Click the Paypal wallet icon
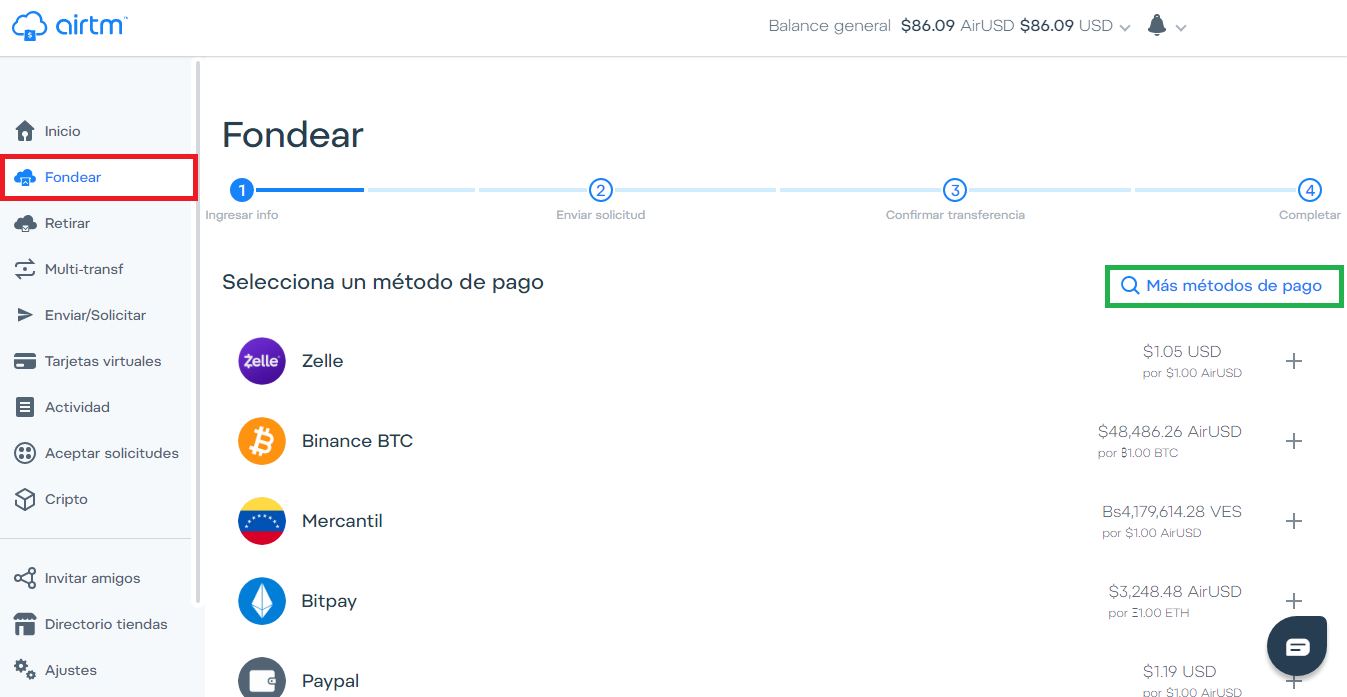Screen dimensions: 1347x697 tap(262, 677)
